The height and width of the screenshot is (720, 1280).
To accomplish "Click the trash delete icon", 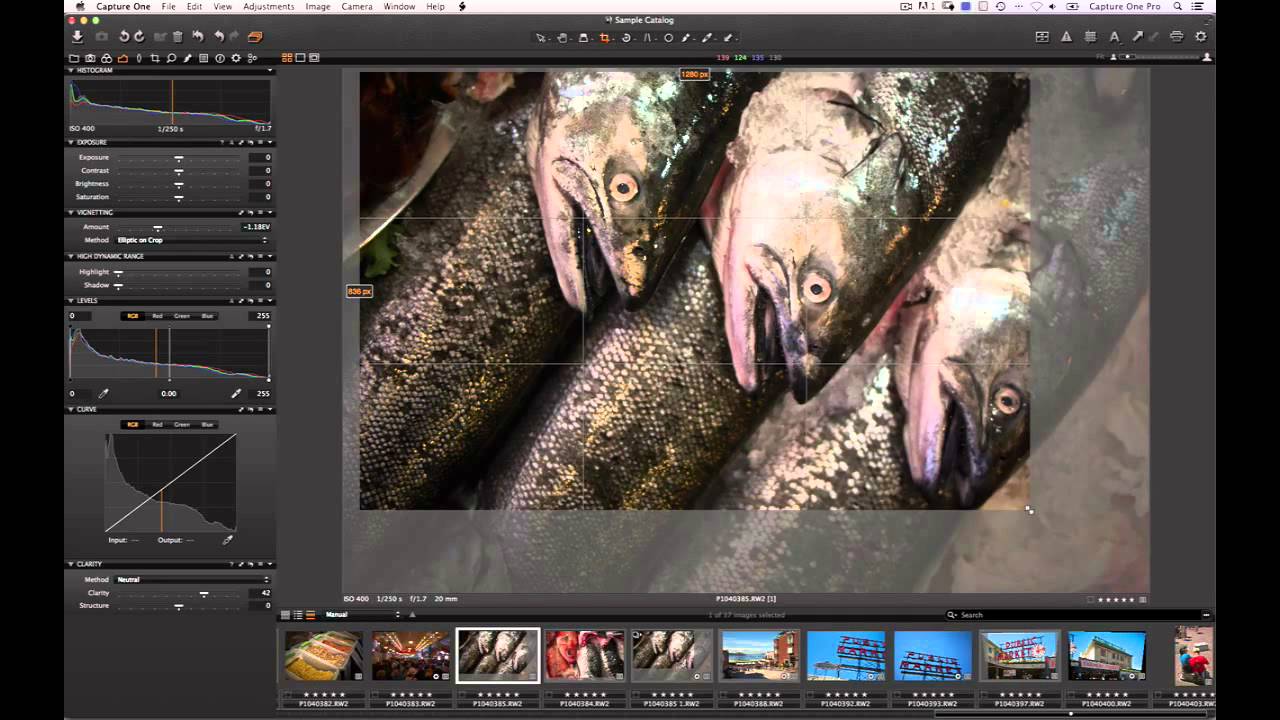I will coord(177,37).
